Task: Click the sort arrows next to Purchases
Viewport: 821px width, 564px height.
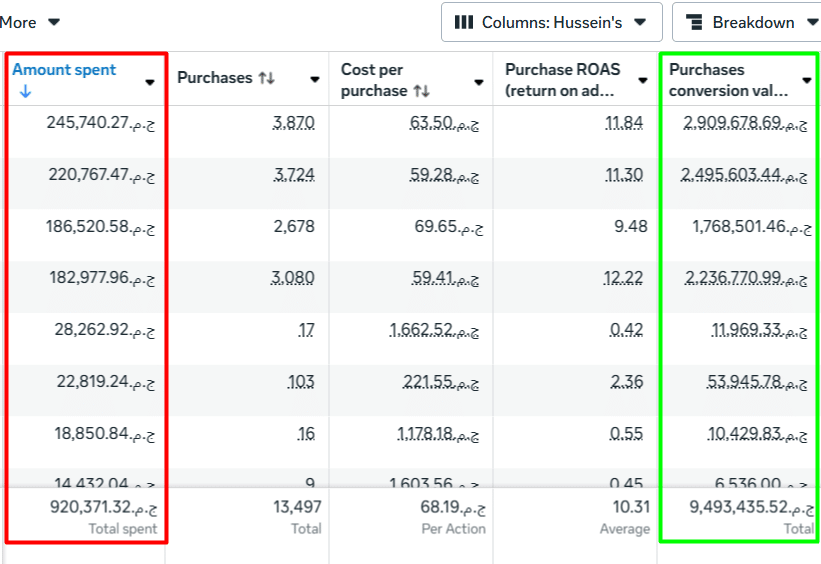Action: 266,78
